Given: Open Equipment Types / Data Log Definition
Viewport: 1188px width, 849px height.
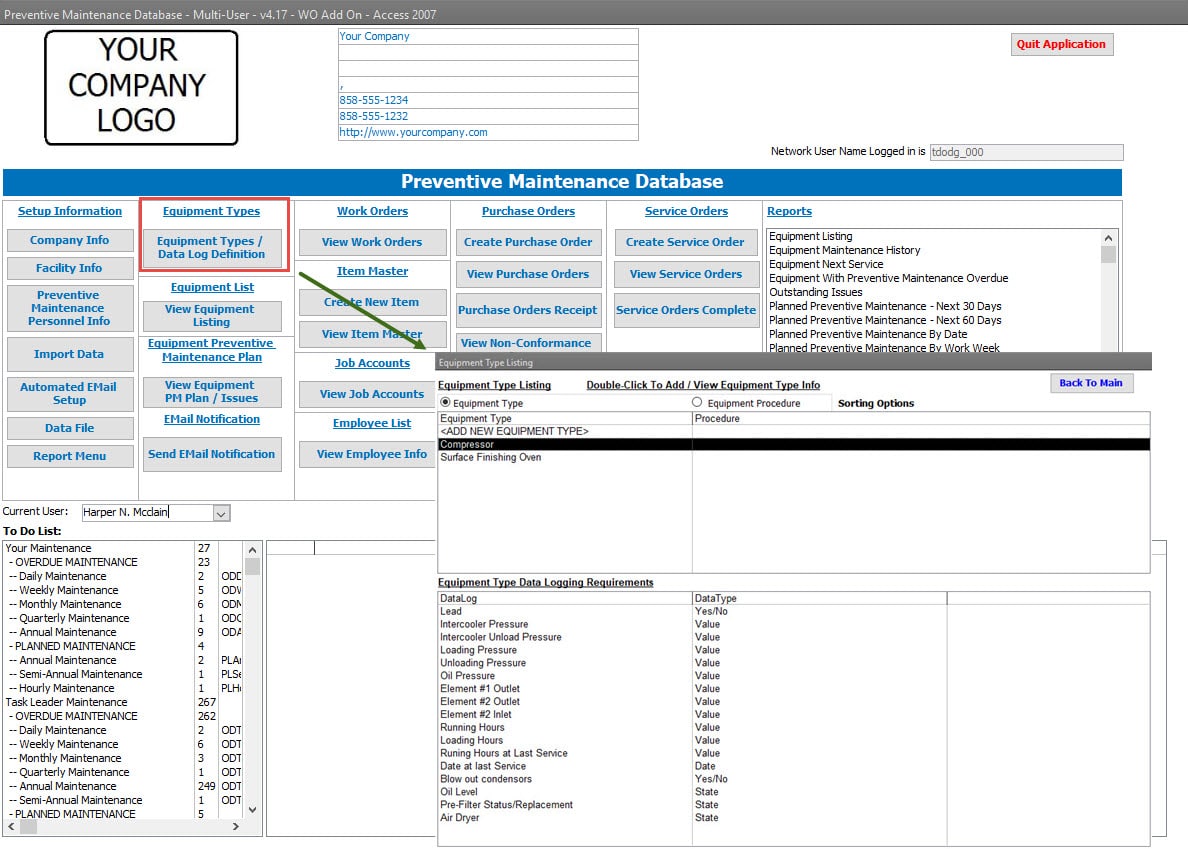Looking at the screenshot, I should [x=211, y=248].
